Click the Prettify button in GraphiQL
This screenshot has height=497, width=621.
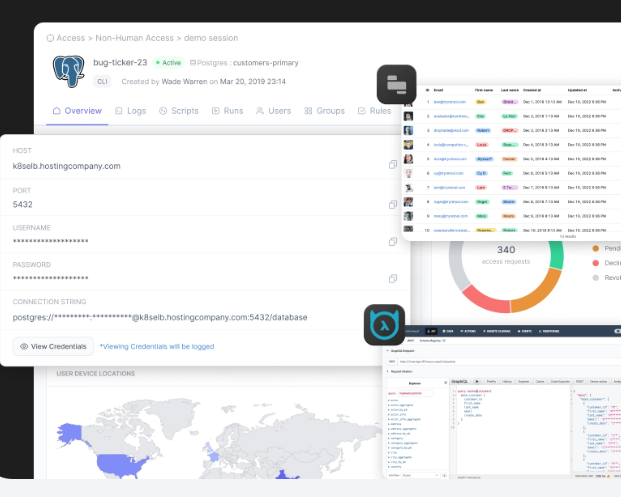pos(491,381)
